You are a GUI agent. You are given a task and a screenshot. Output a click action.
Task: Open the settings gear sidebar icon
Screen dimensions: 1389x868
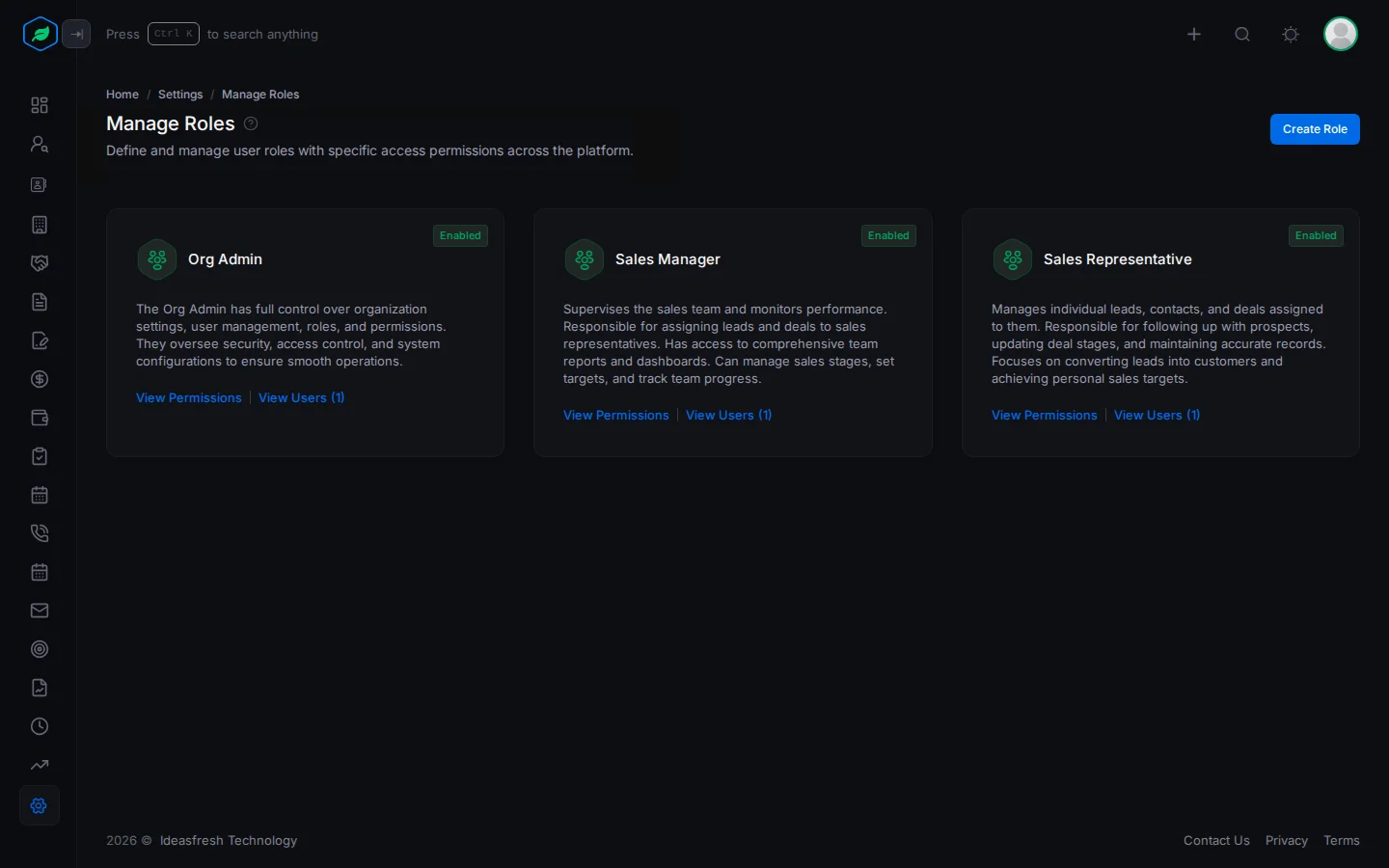(x=40, y=805)
